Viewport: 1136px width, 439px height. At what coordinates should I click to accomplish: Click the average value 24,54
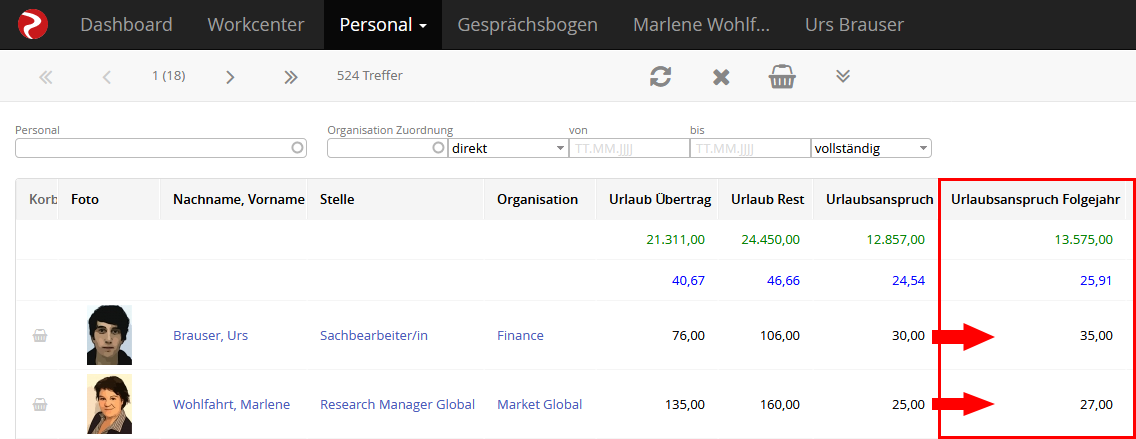point(909,280)
